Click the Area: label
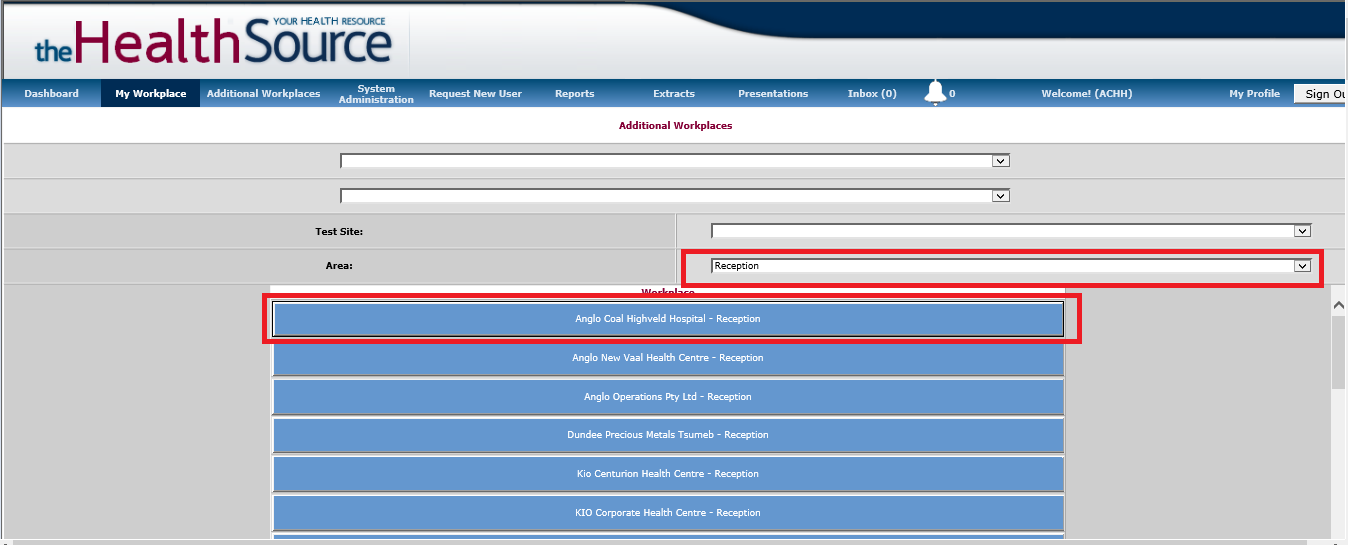The height and width of the screenshot is (545, 1348). point(339,266)
